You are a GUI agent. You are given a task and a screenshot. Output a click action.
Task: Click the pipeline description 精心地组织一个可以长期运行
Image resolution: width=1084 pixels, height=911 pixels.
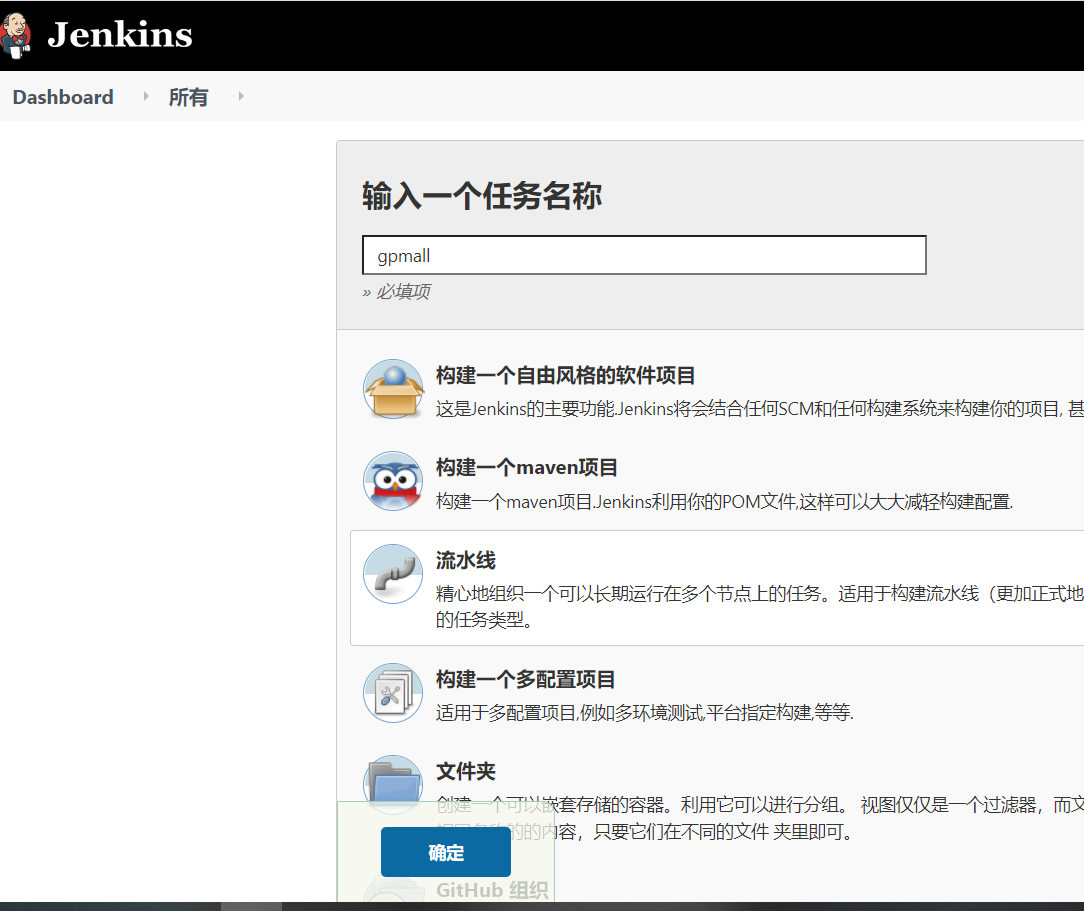760,606
